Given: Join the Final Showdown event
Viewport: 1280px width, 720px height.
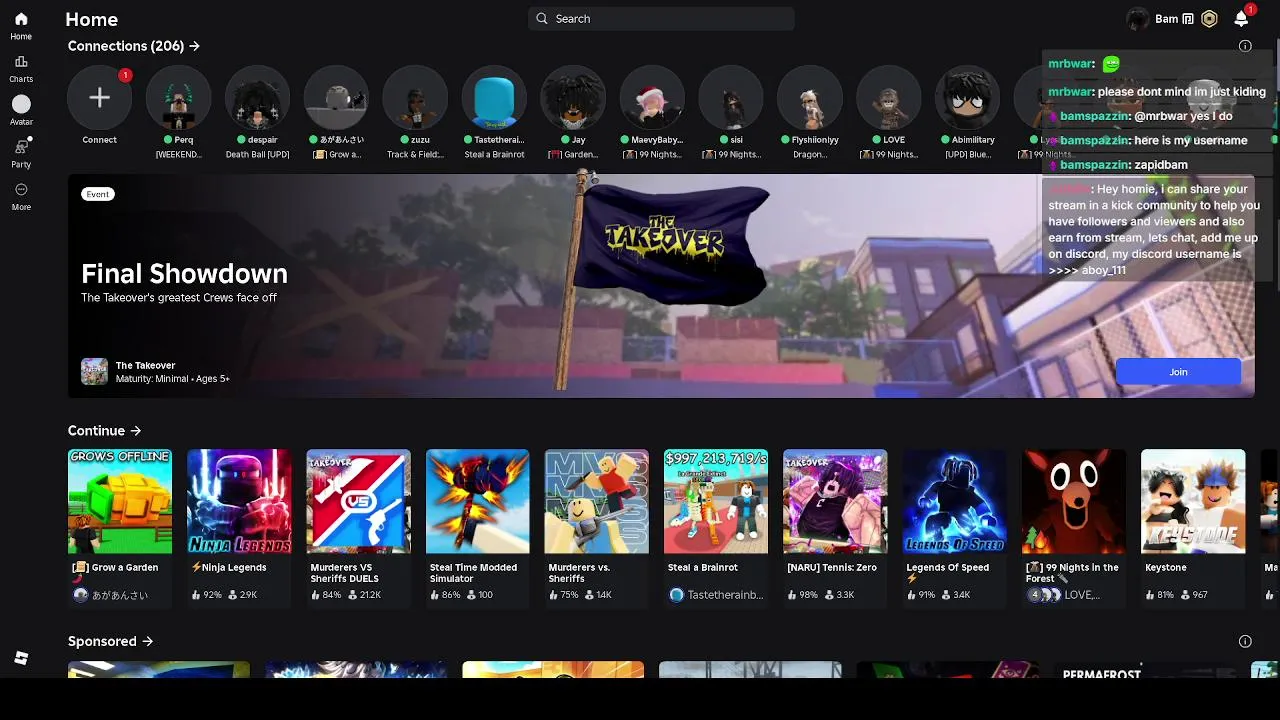Looking at the screenshot, I should (1178, 372).
